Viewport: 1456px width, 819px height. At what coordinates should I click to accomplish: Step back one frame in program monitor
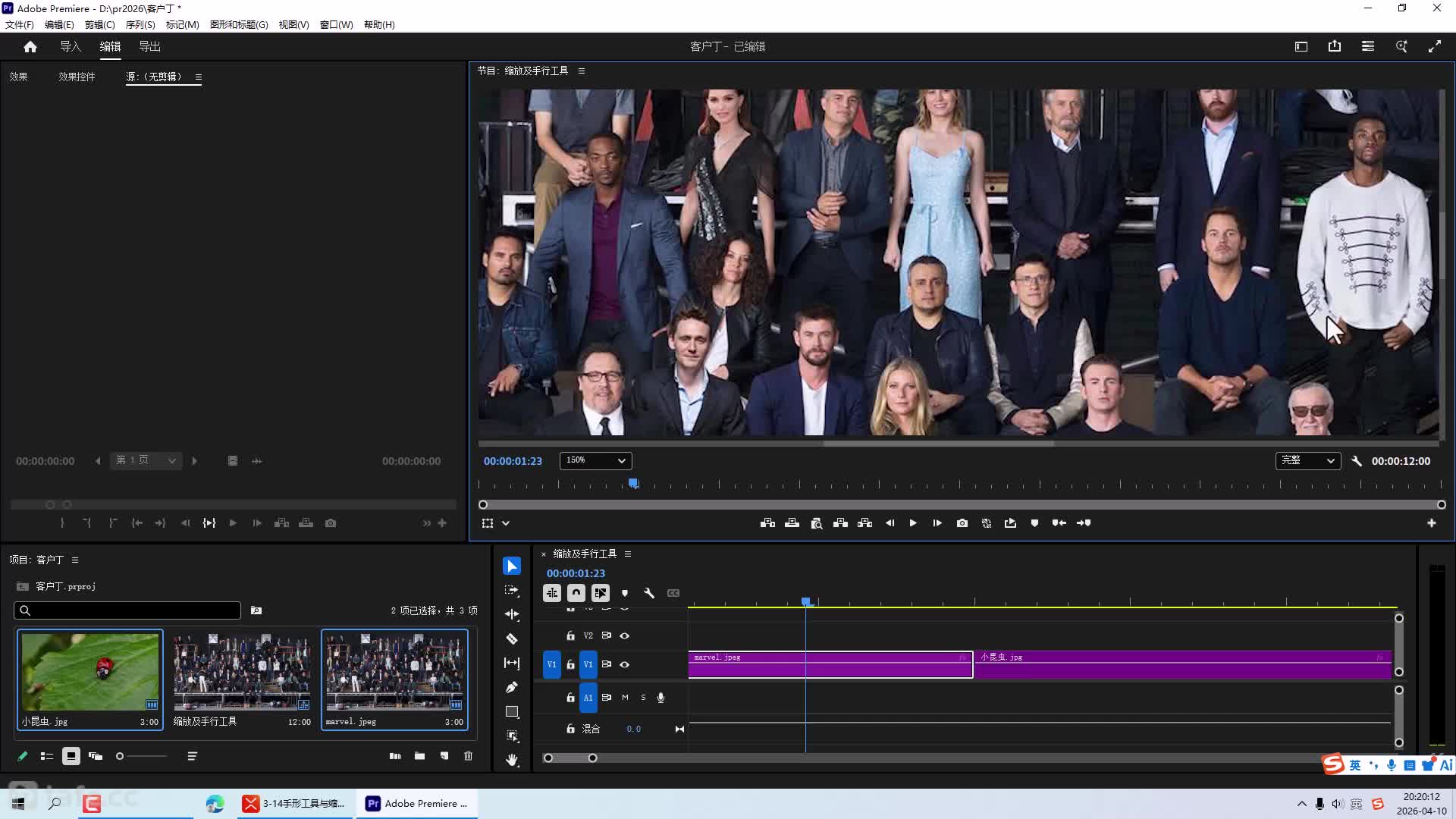tap(890, 523)
